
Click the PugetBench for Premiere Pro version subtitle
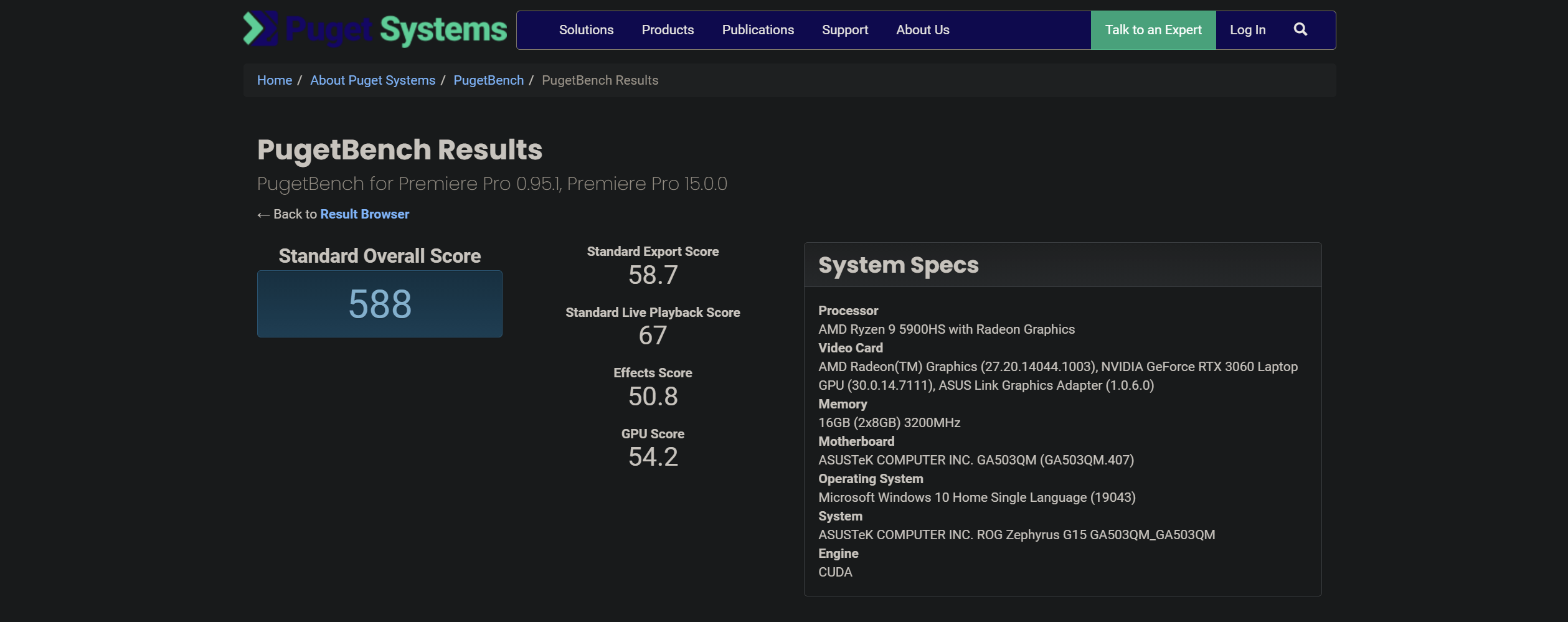click(x=492, y=184)
